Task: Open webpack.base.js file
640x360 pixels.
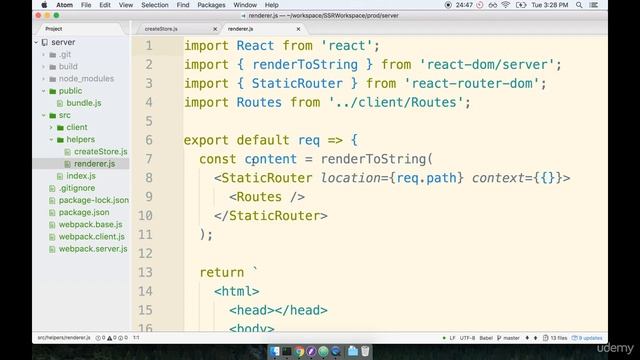Action: click(90, 224)
